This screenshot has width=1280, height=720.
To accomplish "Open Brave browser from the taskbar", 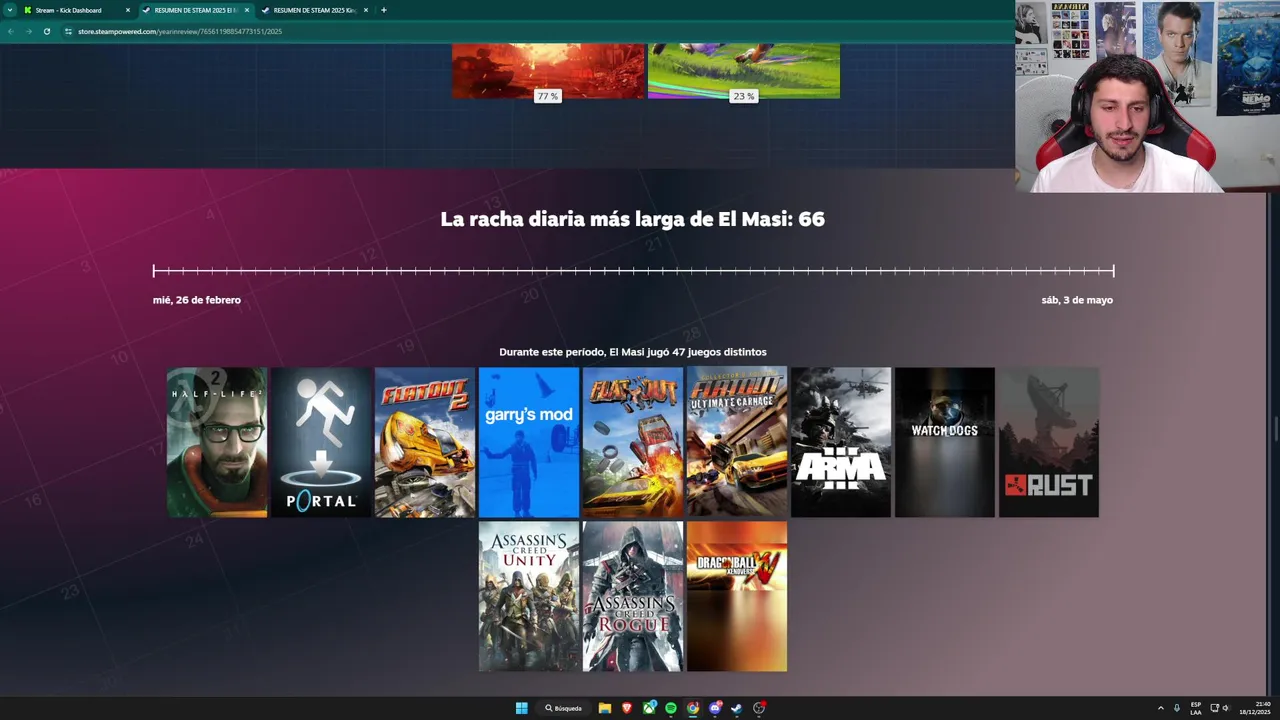I will [x=627, y=708].
